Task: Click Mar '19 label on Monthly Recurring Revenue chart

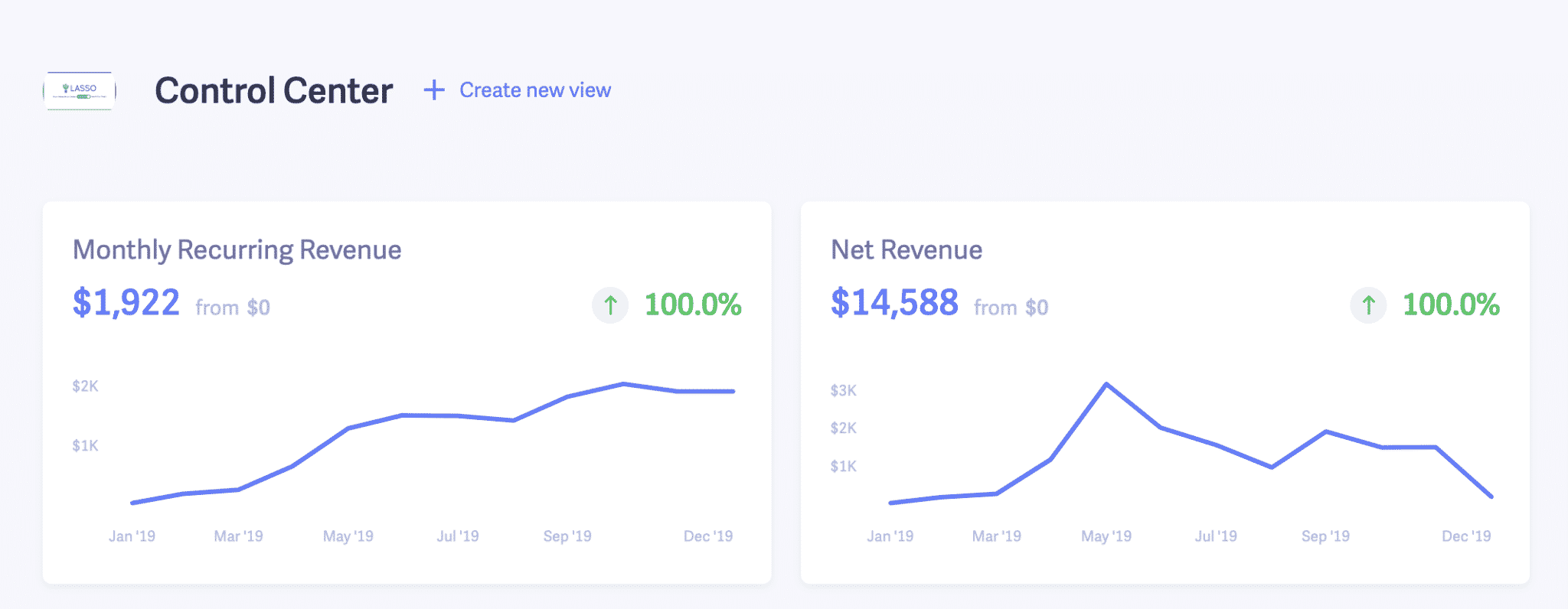Action: coord(238,536)
